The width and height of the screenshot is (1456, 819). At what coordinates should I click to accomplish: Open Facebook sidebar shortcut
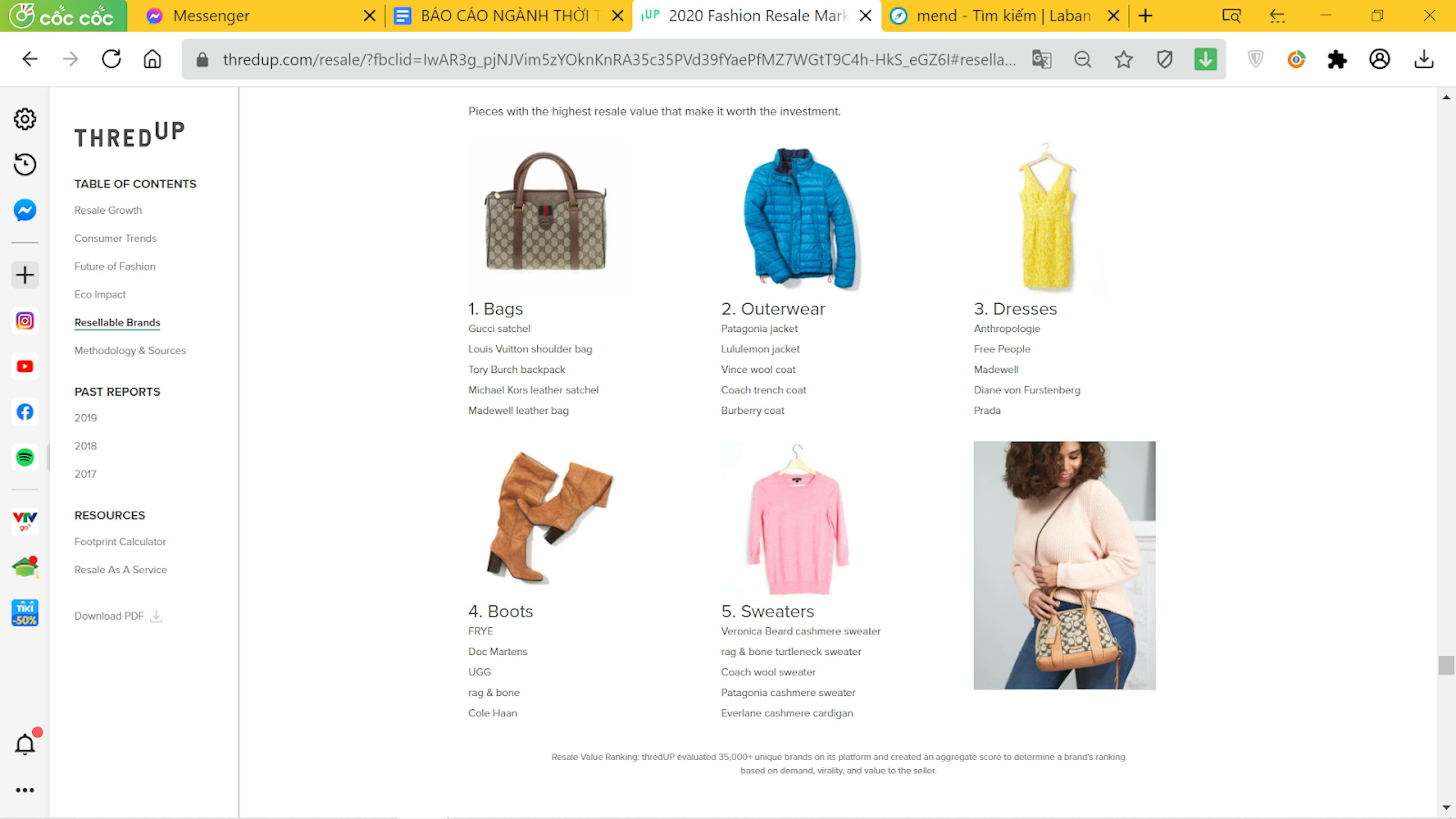[25, 412]
